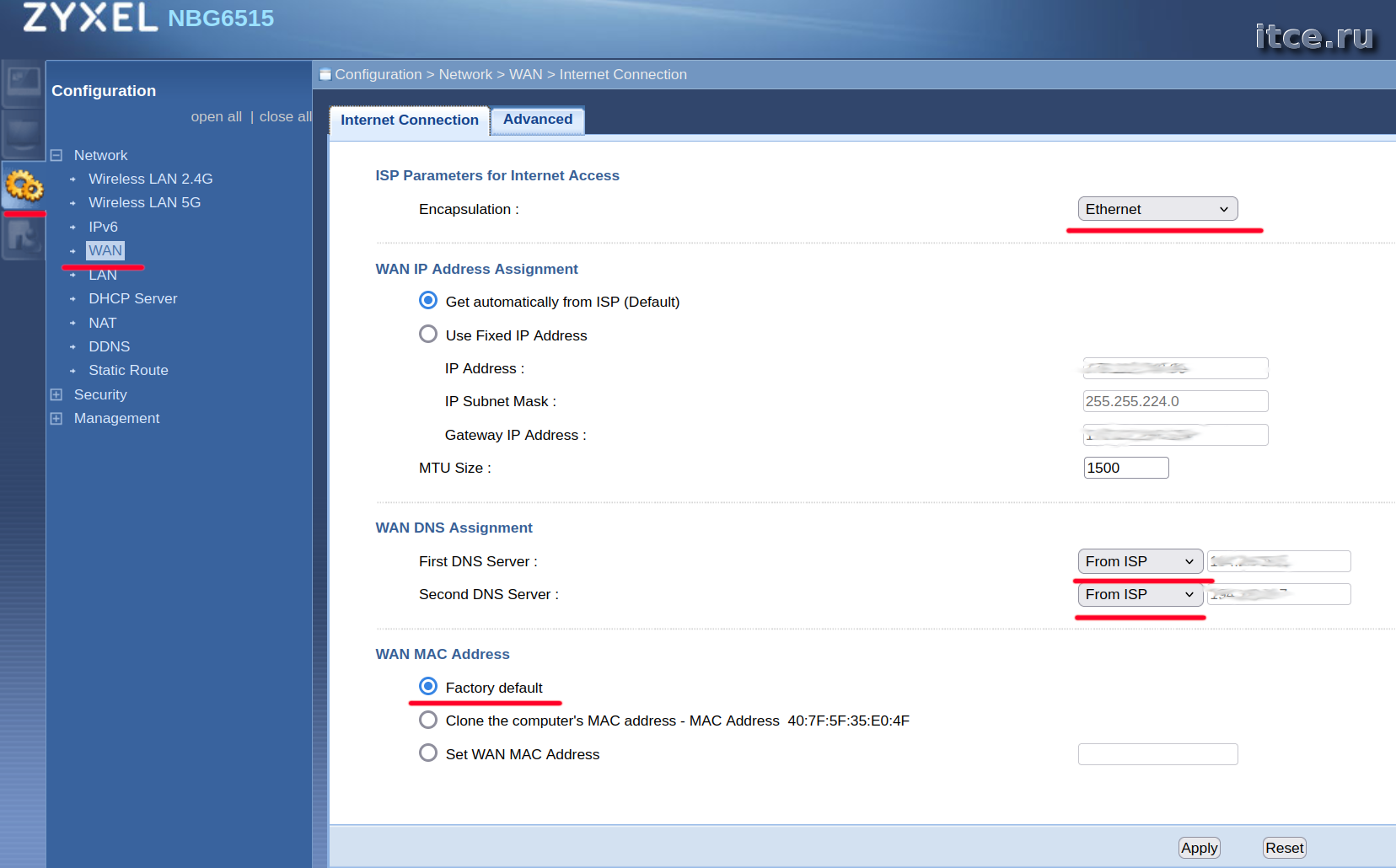Open Wireless LAN 5G settings
The image size is (1396, 868).
(x=145, y=202)
